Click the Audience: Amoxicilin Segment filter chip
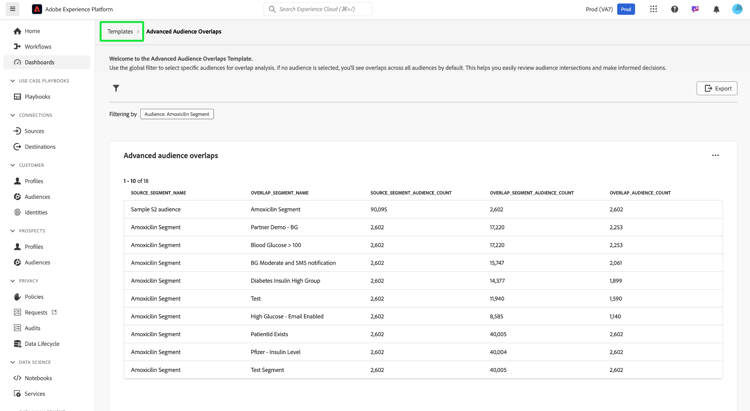750x411 pixels. 177,114
